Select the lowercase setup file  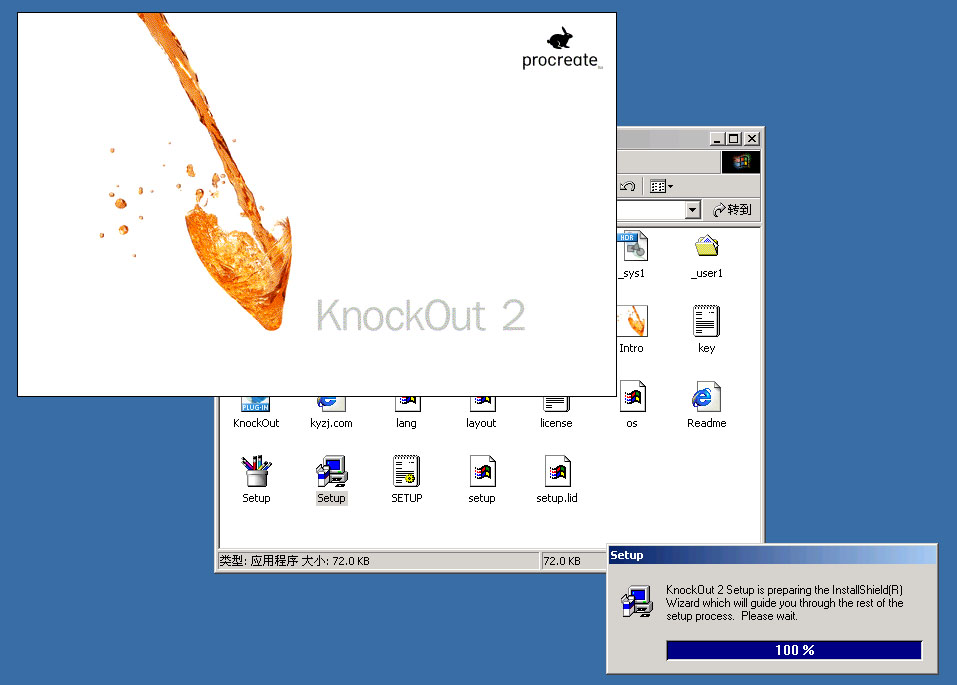tap(482, 471)
